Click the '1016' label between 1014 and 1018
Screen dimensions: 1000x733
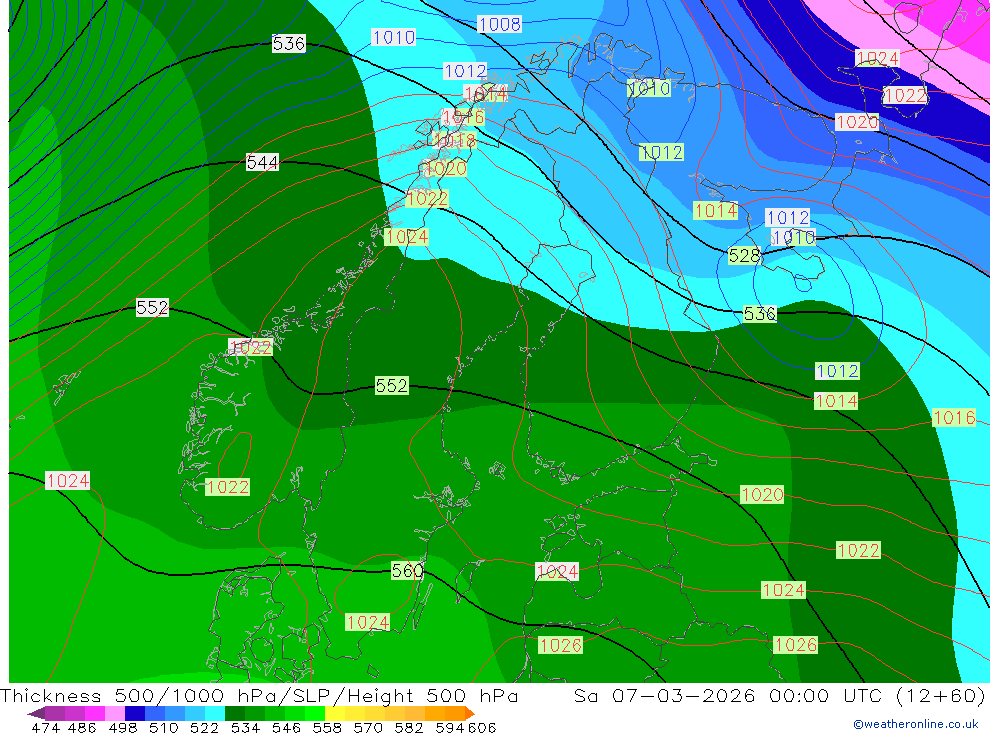(x=463, y=117)
